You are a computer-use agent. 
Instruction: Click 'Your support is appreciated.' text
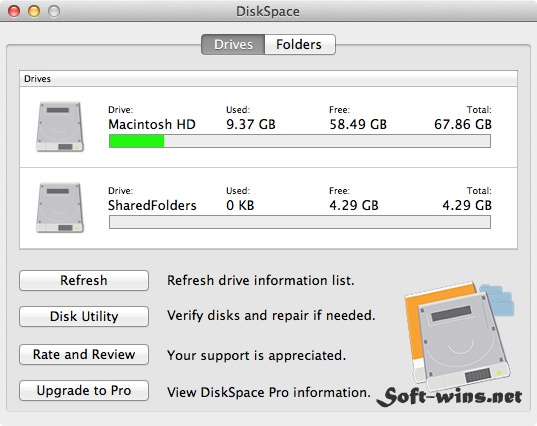tap(257, 355)
